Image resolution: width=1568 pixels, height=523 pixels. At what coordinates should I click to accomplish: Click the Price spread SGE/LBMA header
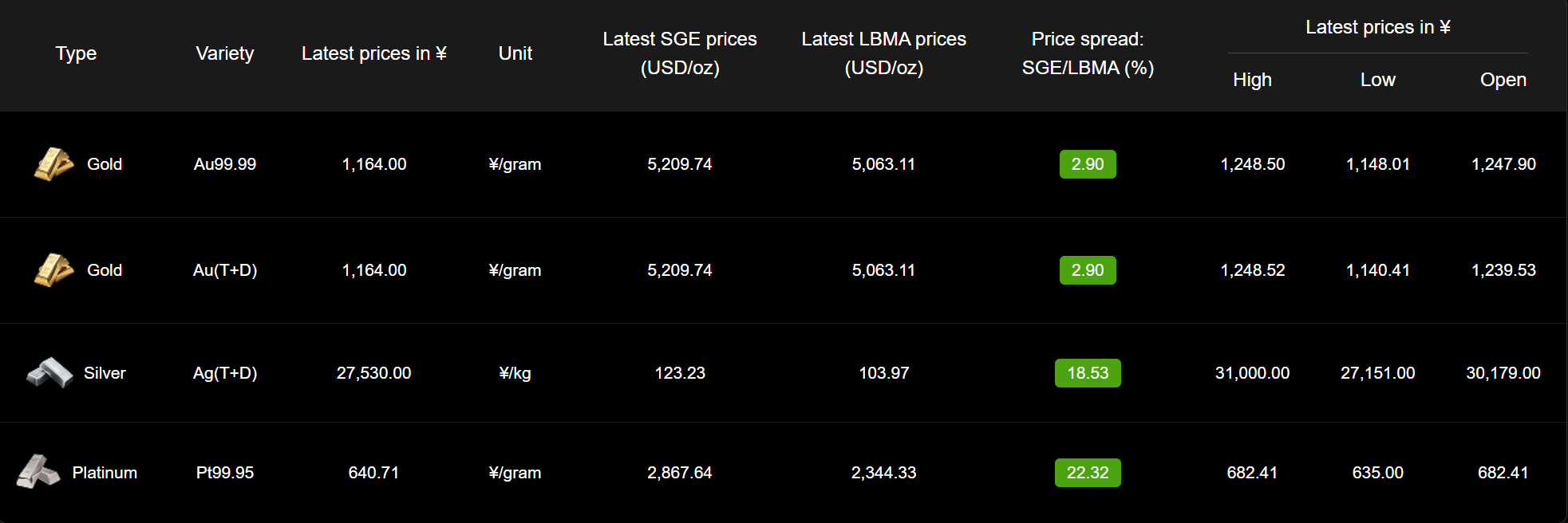[1088, 53]
